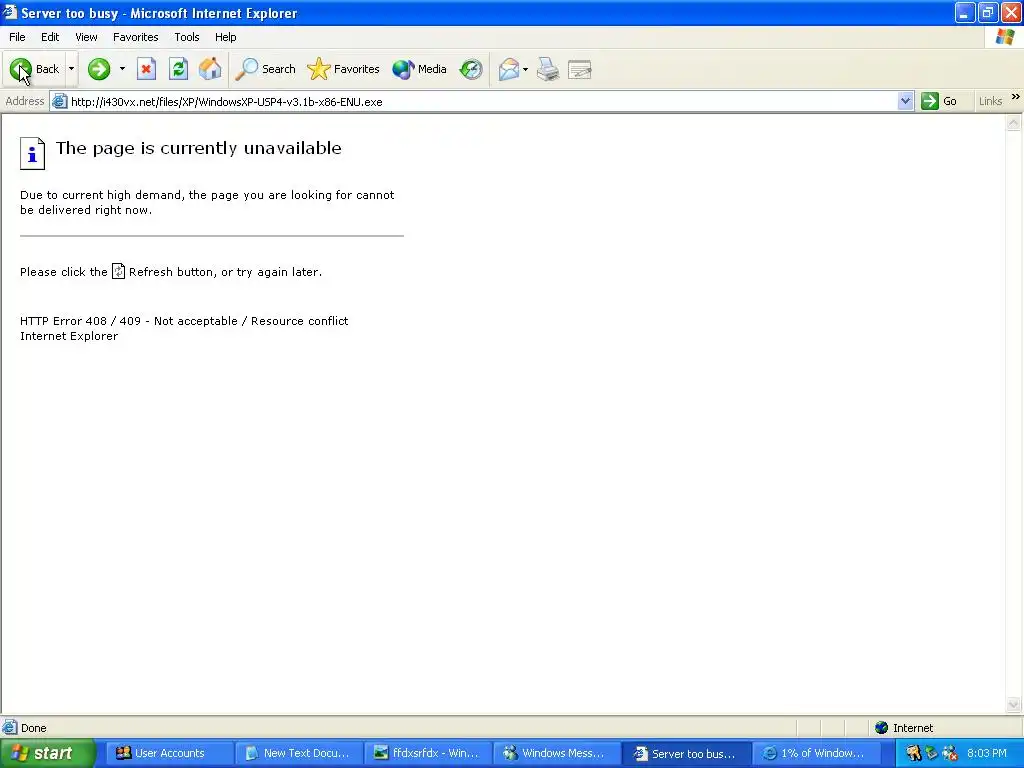This screenshot has width=1024, height=768.
Task: Click the 8:03 PM system clock
Action: pos(987,754)
